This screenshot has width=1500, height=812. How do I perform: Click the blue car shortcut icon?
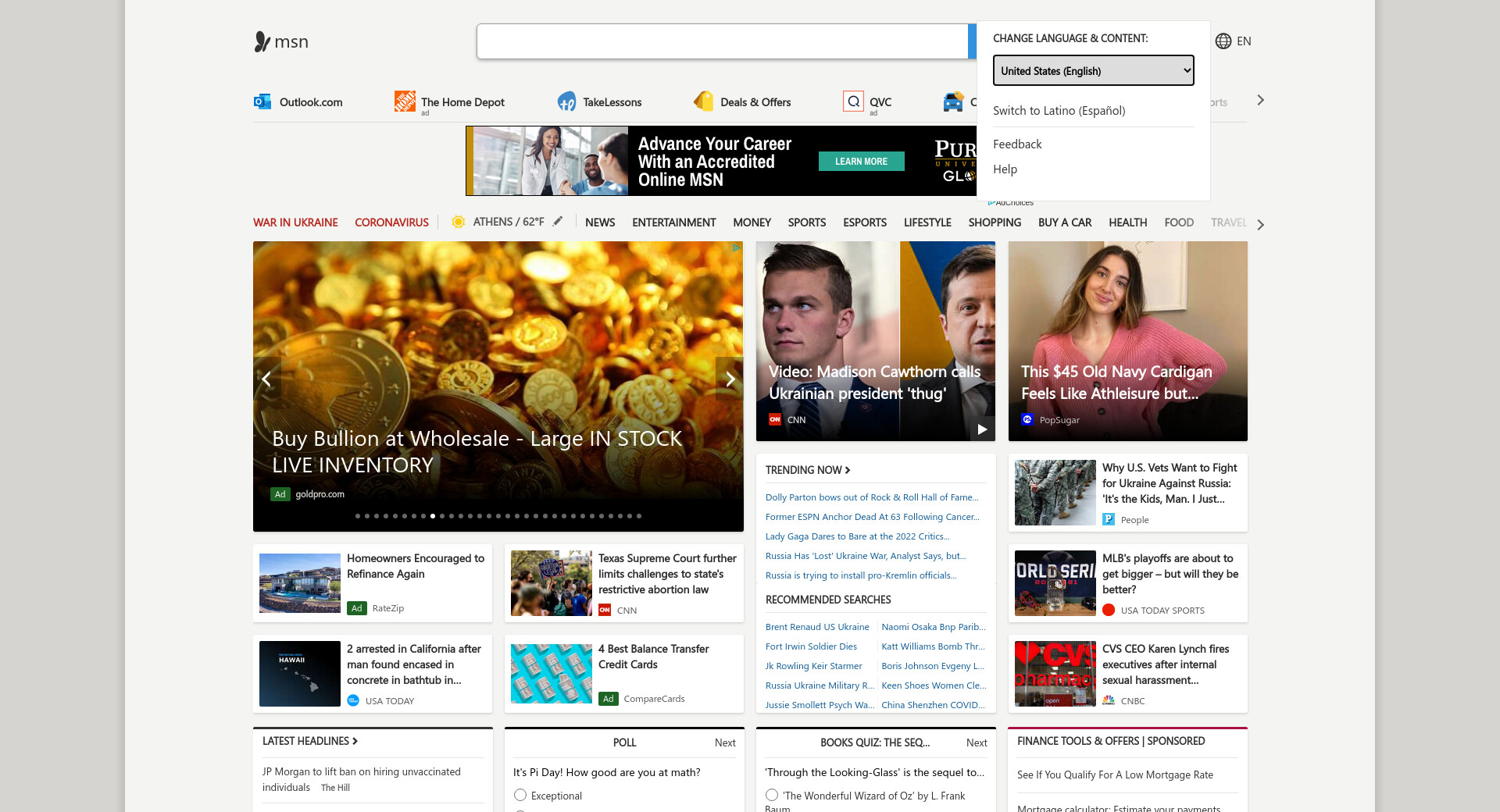click(x=953, y=101)
